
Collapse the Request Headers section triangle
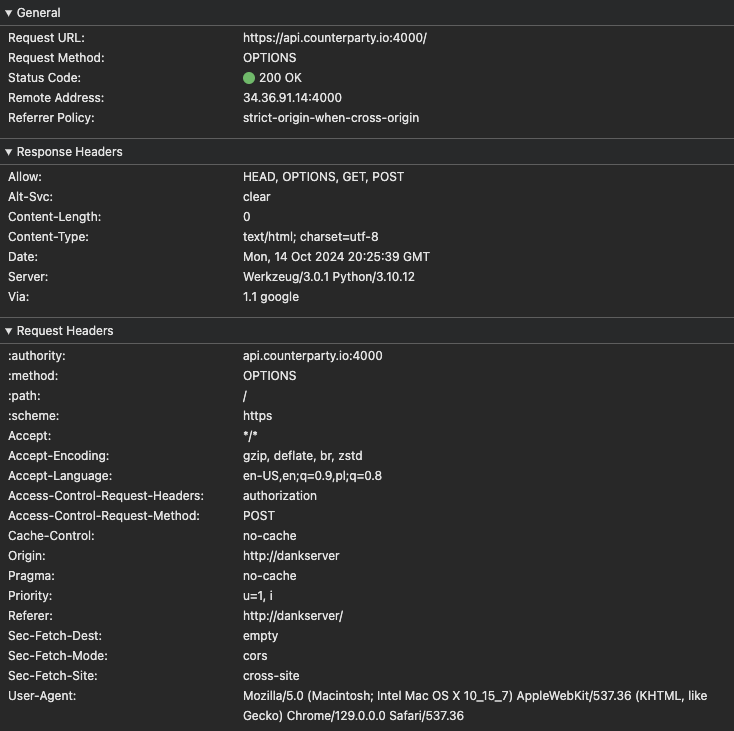click(x=8, y=331)
